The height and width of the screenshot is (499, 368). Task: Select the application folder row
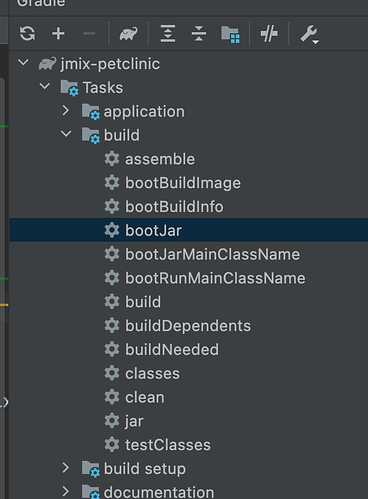coord(189,111)
